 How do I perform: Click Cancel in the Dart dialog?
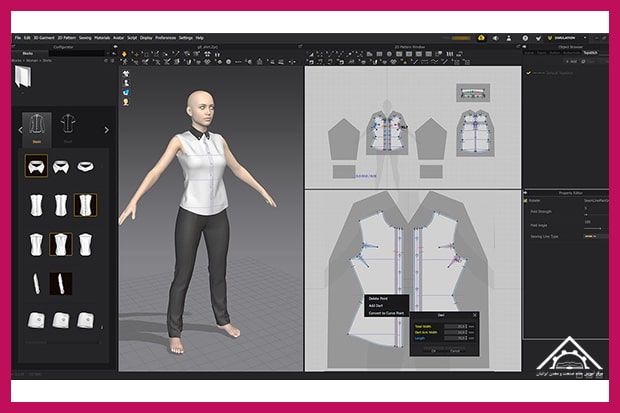click(455, 351)
